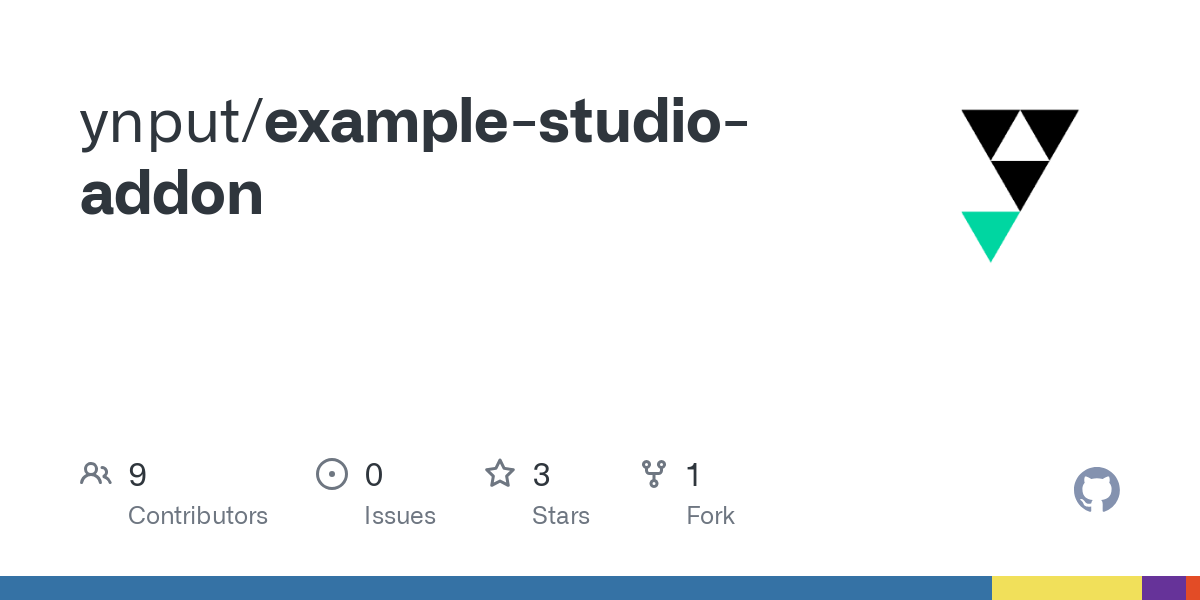Click the Ynput triangle logo
Image resolution: width=1200 pixels, height=600 pixels.
1020,186
